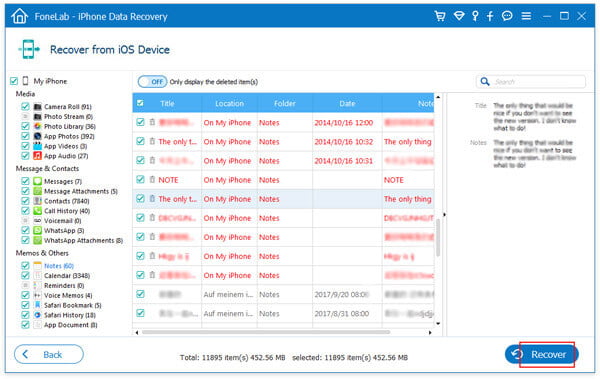
Task: Toggle Only display the deleted items switch
Action: [152, 82]
